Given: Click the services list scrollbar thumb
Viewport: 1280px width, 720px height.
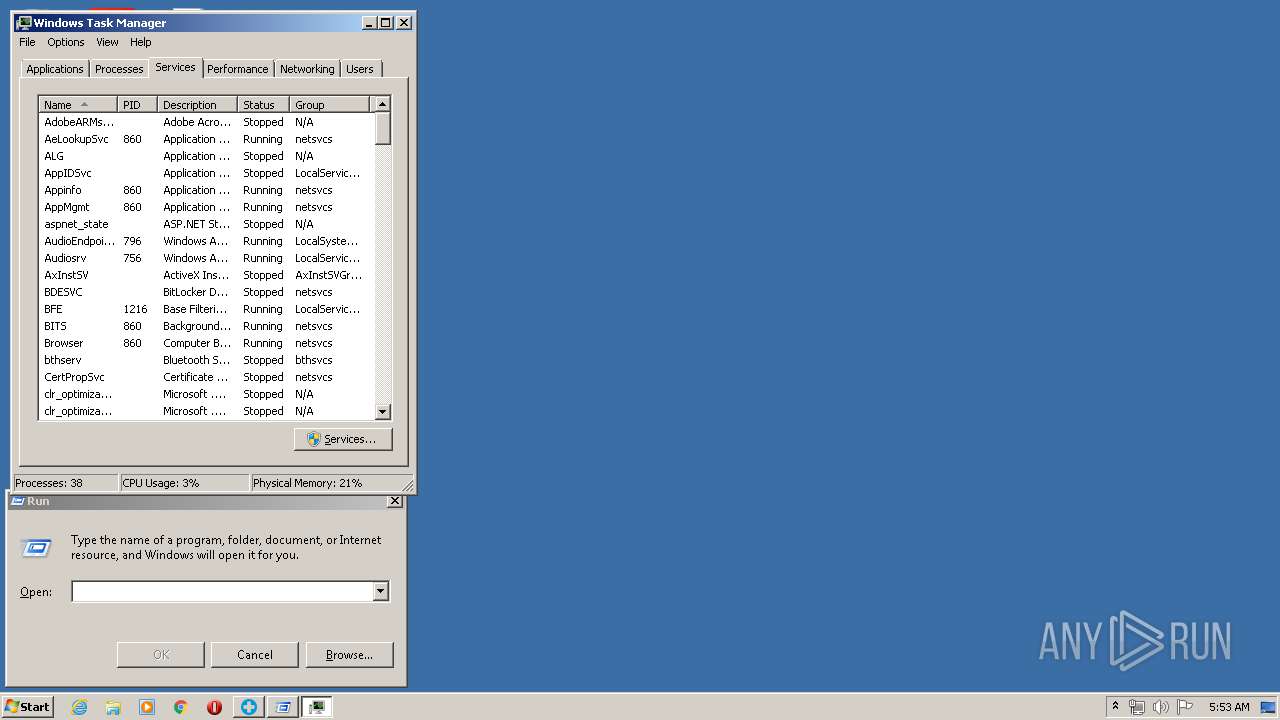Looking at the screenshot, I should (x=382, y=128).
